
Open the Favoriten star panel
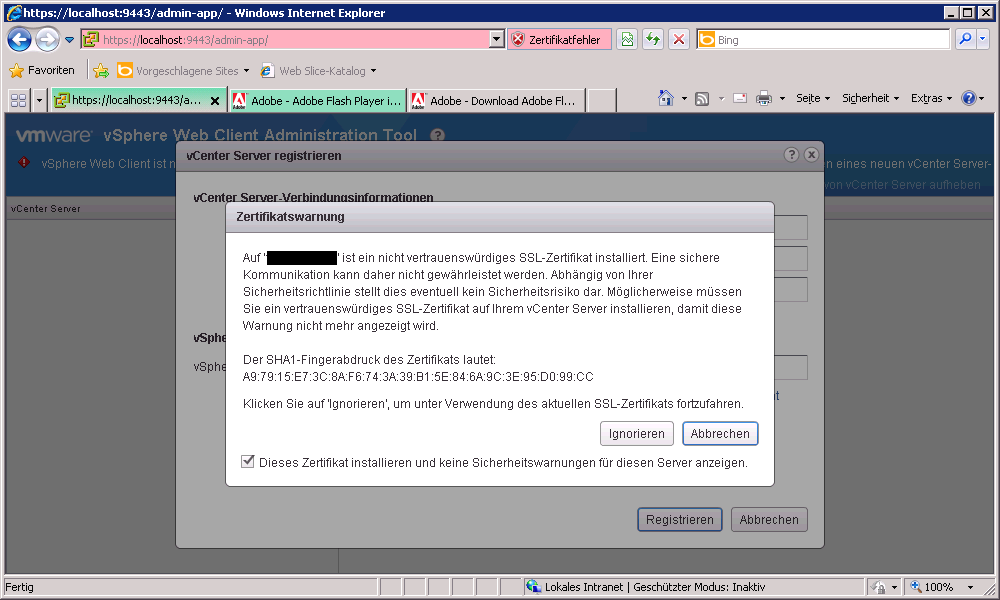point(42,70)
